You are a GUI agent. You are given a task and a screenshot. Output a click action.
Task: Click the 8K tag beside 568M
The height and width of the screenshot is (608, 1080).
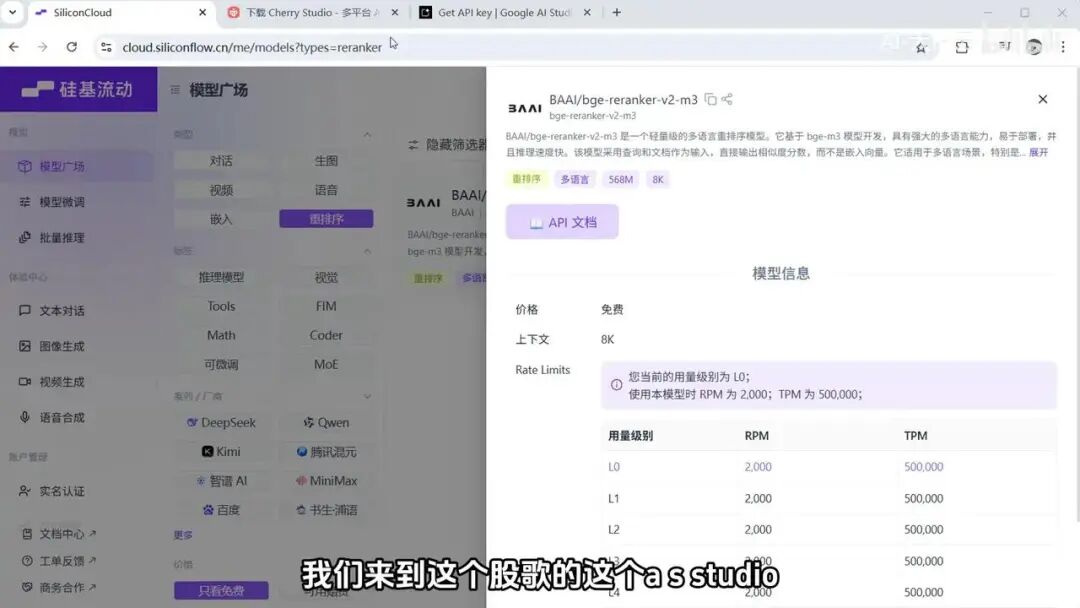coord(658,179)
